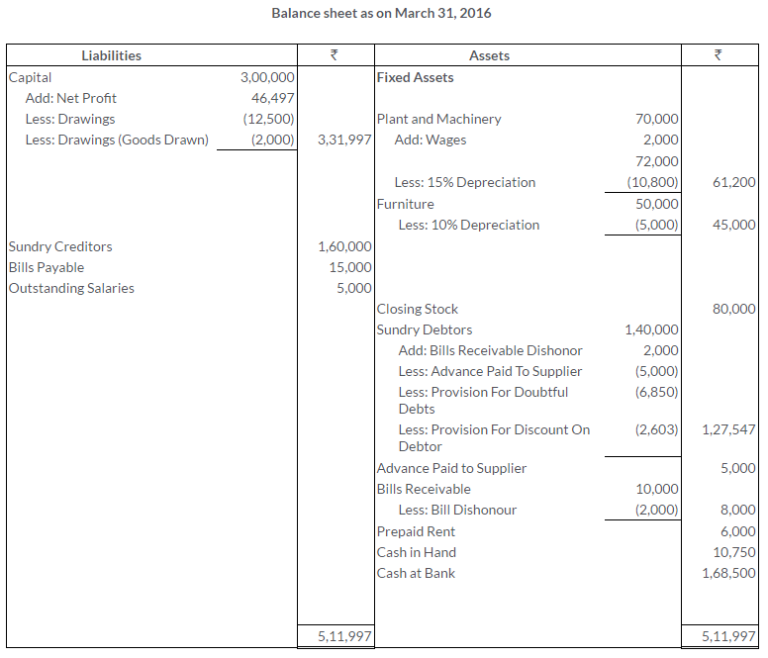Click the Outstanding Salaries label
The image size is (768, 658).
[x=71, y=288]
